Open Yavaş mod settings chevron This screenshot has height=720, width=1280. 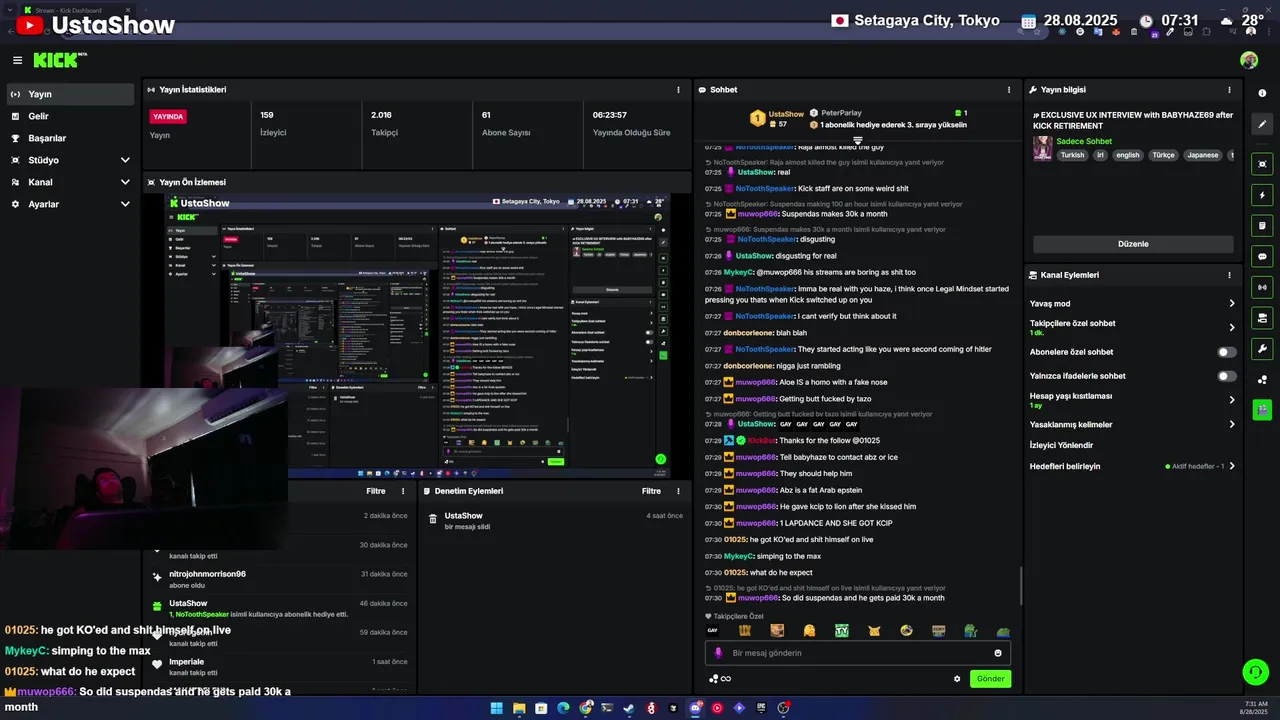click(1232, 303)
